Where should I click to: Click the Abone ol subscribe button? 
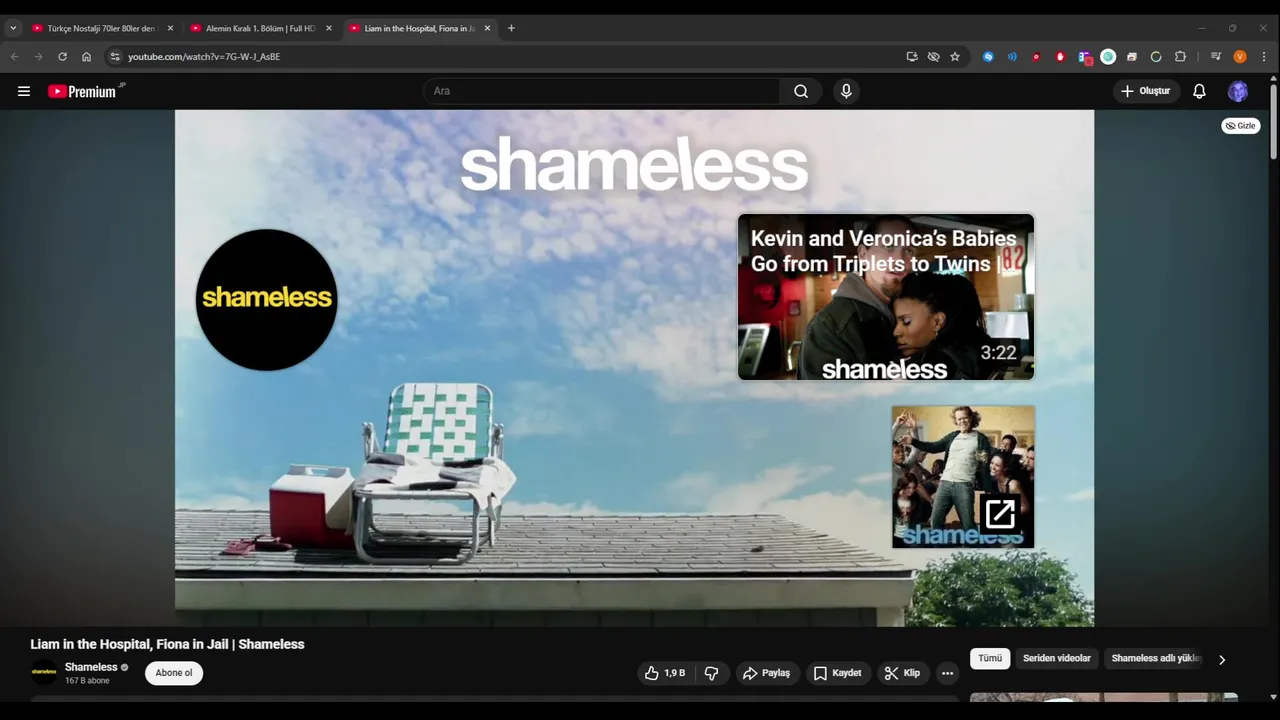tap(174, 673)
